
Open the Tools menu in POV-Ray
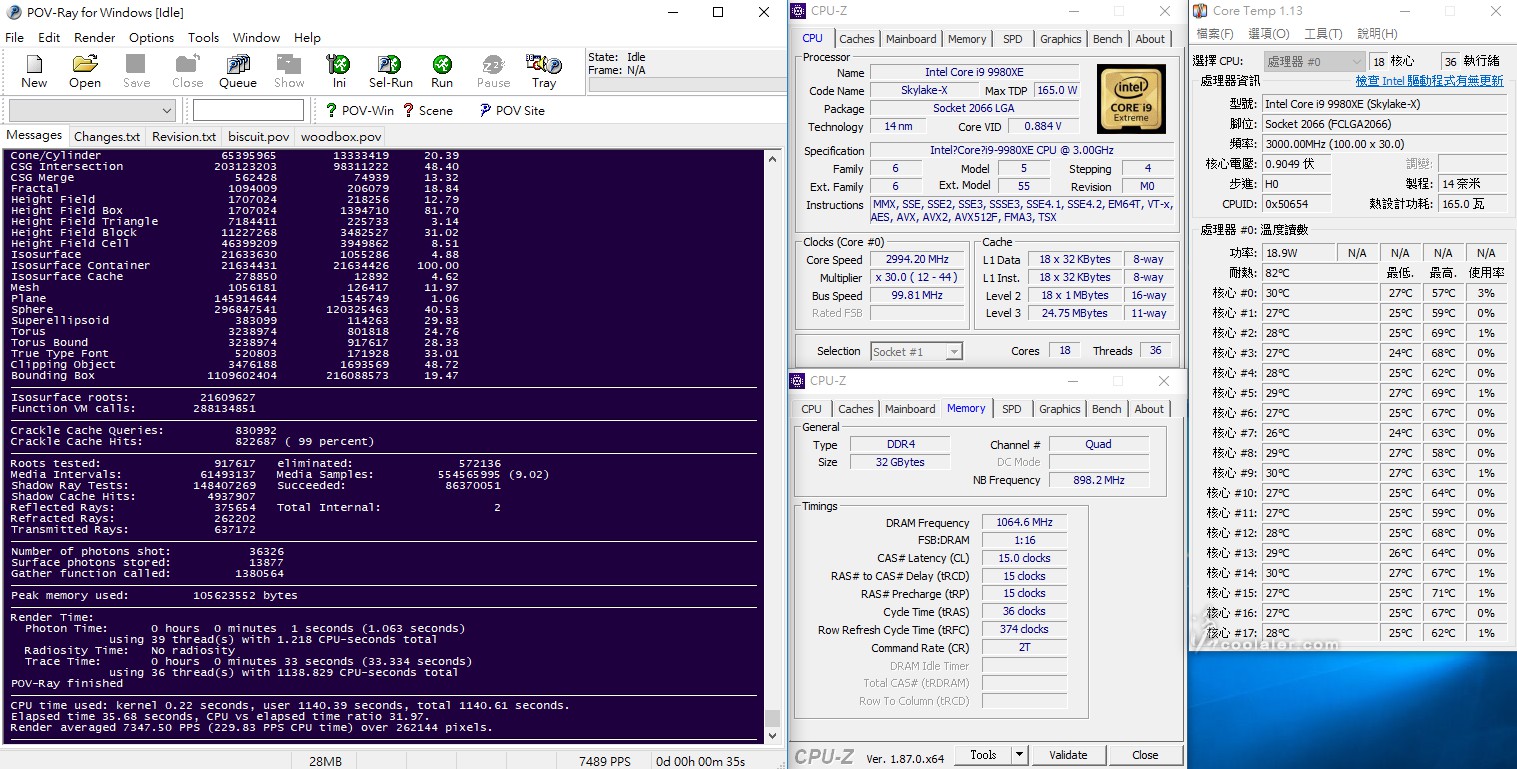(x=203, y=37)
